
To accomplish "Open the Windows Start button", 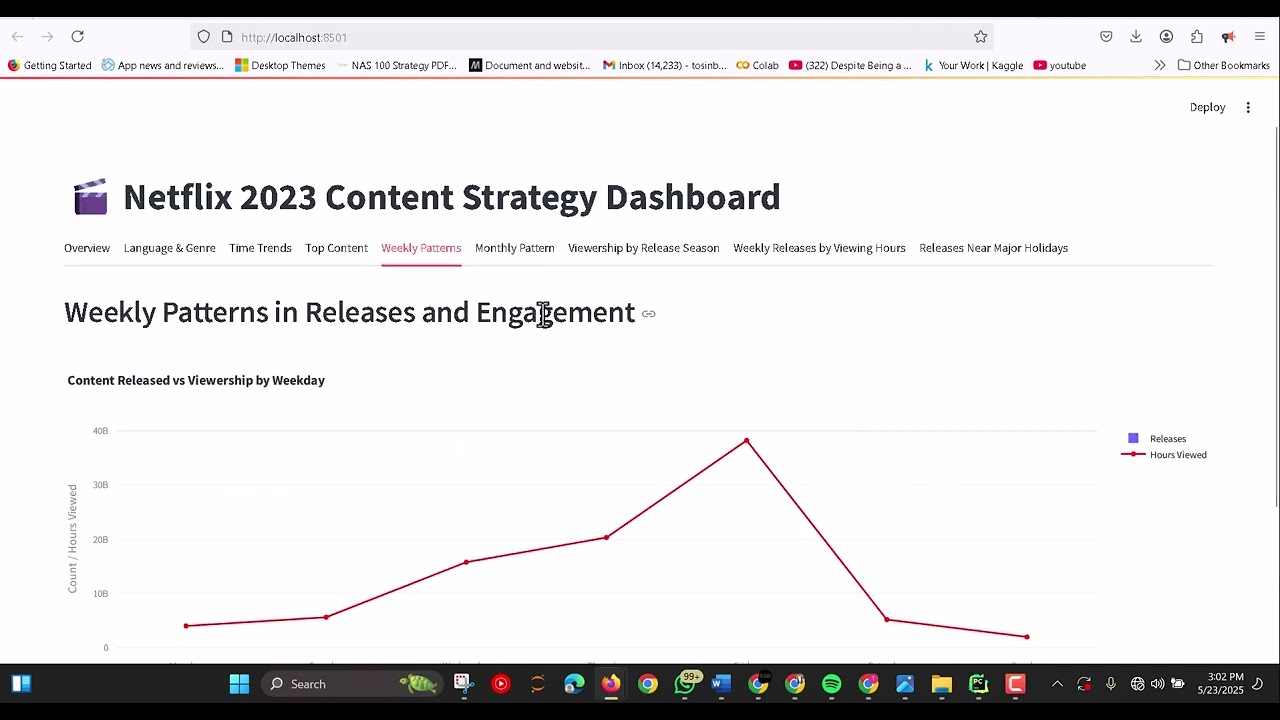I will (239, 684).
